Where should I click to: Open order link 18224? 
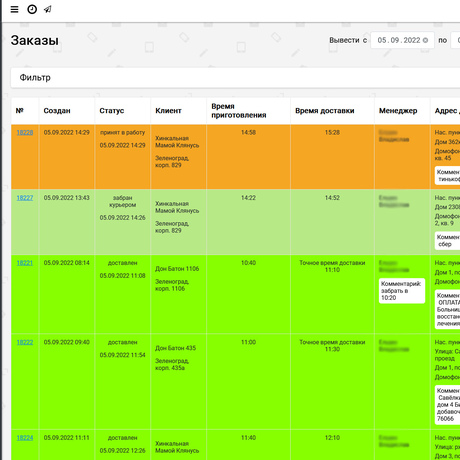coord(25,438)
